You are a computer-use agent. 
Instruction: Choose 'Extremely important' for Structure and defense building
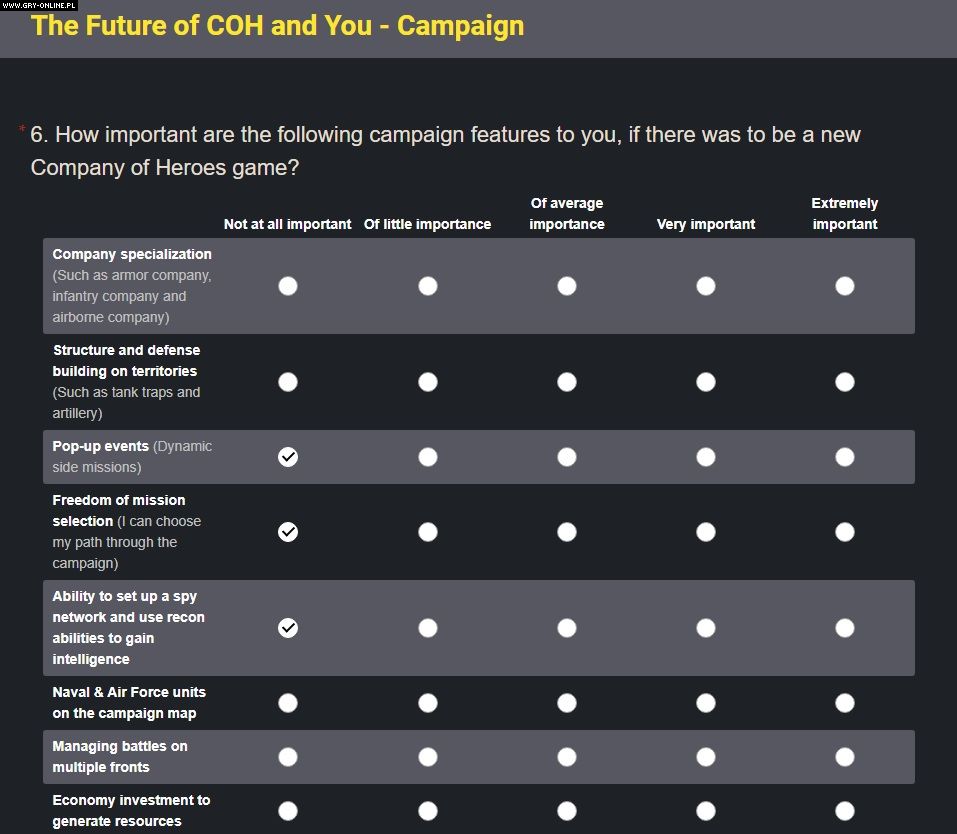click(x=845, y=382)
